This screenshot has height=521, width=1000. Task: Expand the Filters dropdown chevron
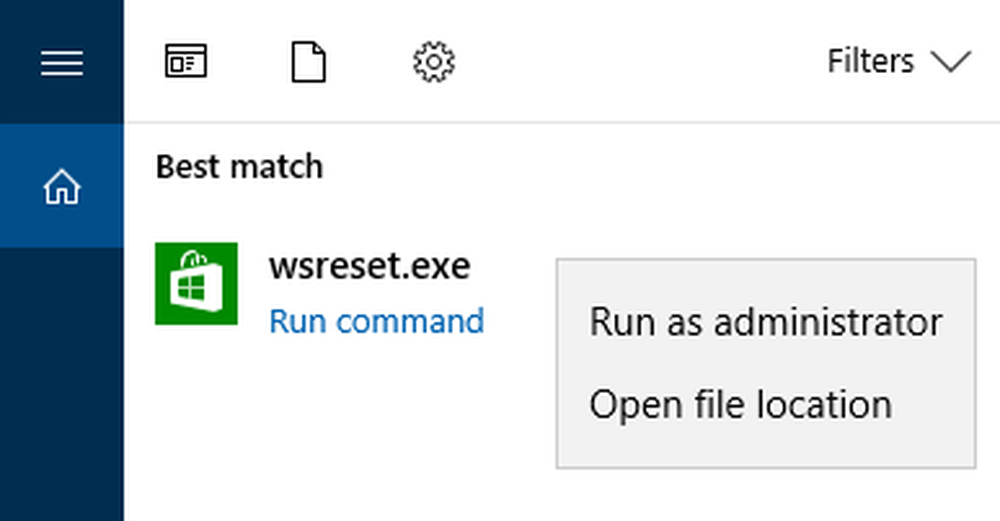pyautogui.click(x=950, y=63)
